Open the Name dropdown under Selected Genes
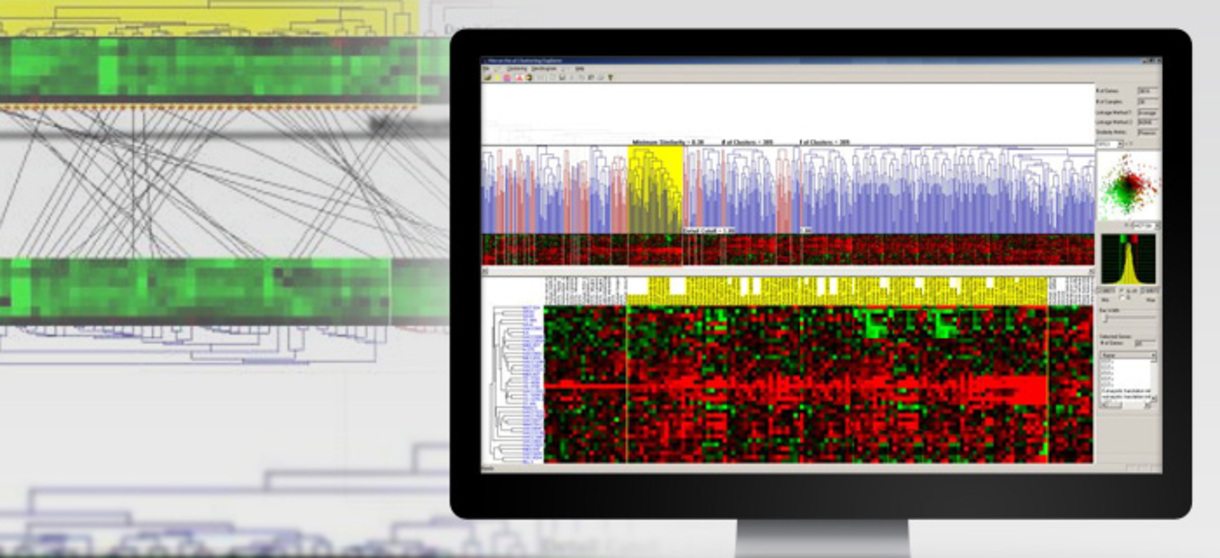1220x558 pixels. [1128, 356]
